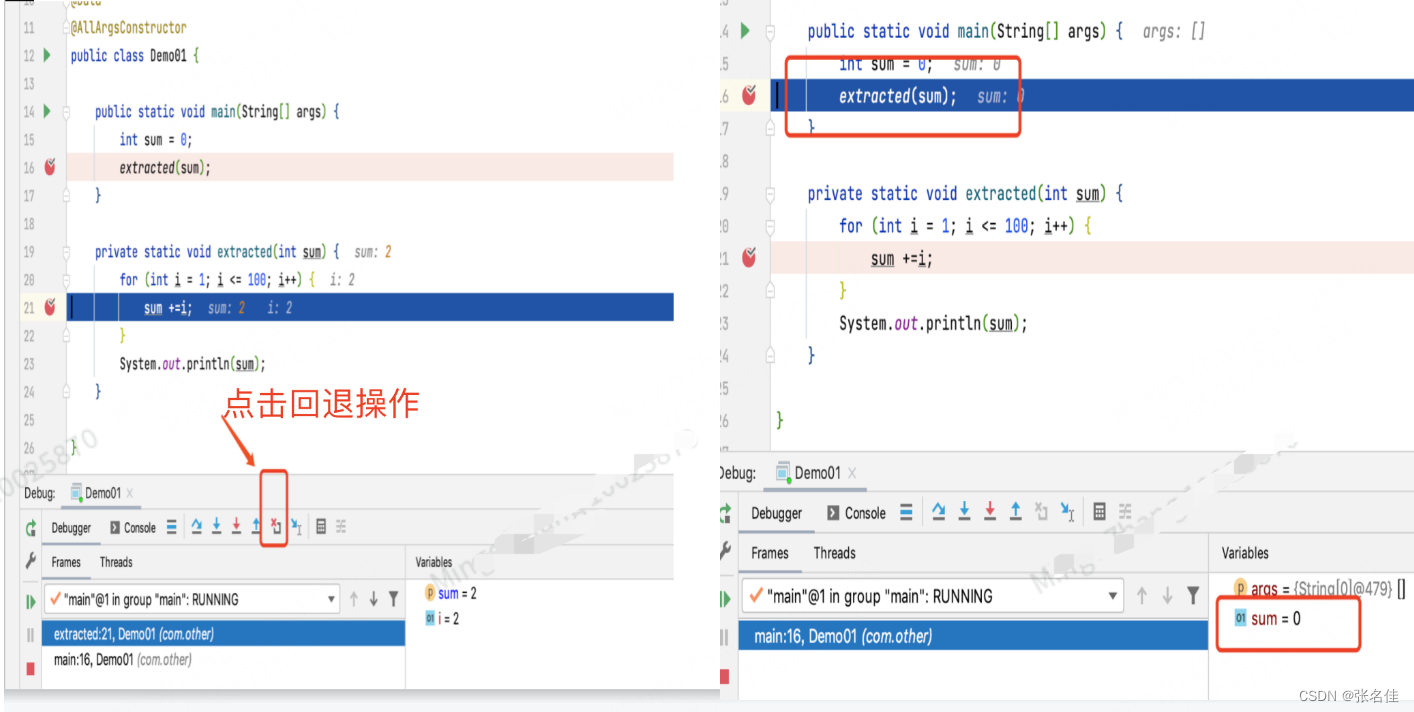Image resolution: width=1414 pixels, height=712 pixels.
Task: Toggle breakpoint on line 16 in left screenshot
Action: pos(49,168)
